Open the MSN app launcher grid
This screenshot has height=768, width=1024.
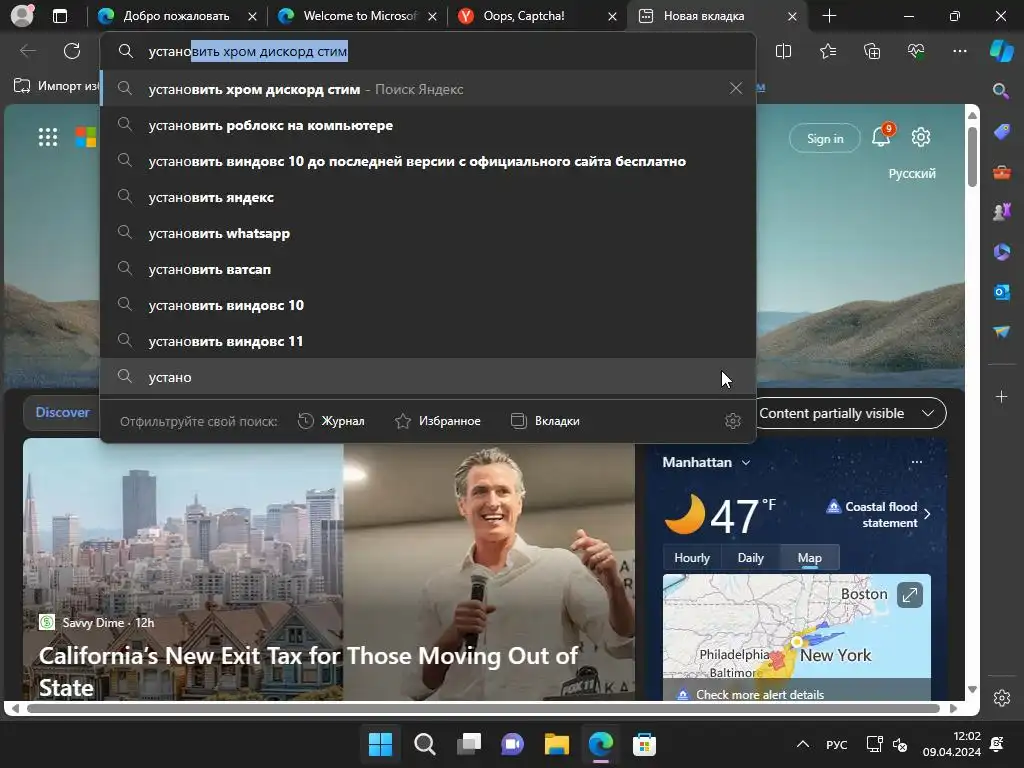click(48, 137)
